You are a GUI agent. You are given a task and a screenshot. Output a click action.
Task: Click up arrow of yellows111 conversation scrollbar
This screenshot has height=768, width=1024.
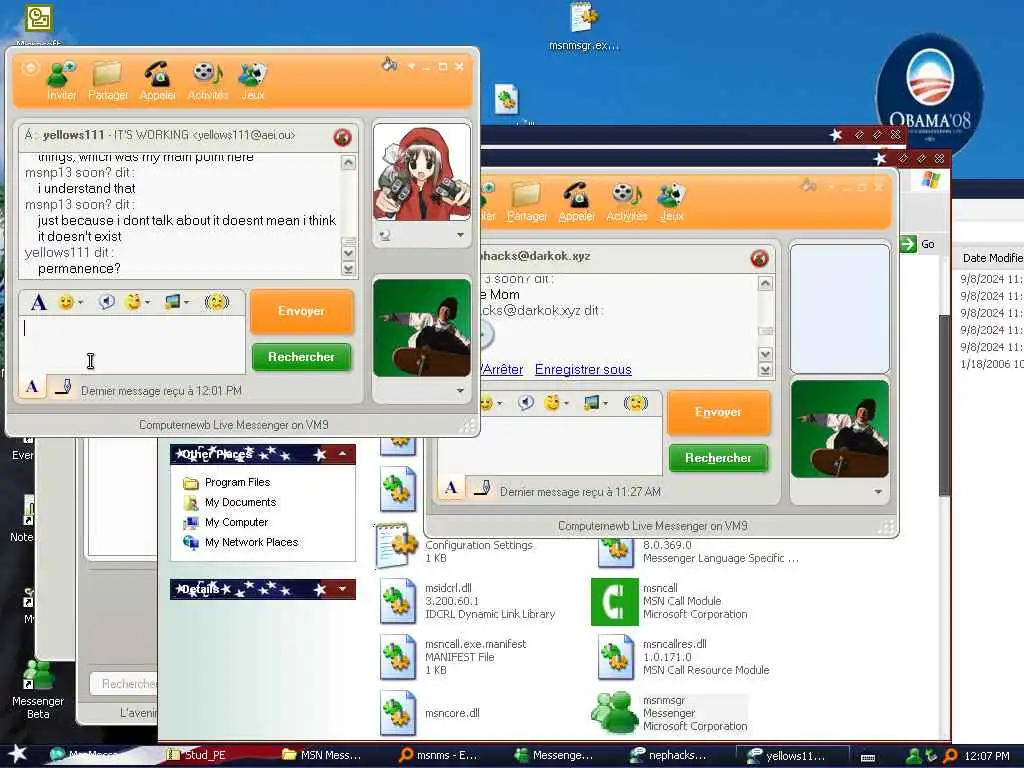click(x=349, y=163)
